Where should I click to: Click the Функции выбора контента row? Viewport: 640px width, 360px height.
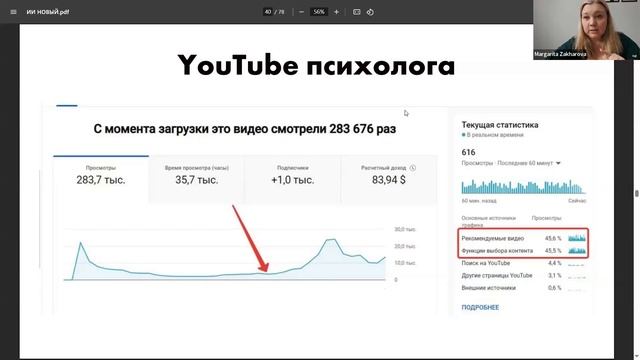pos(523,251)
